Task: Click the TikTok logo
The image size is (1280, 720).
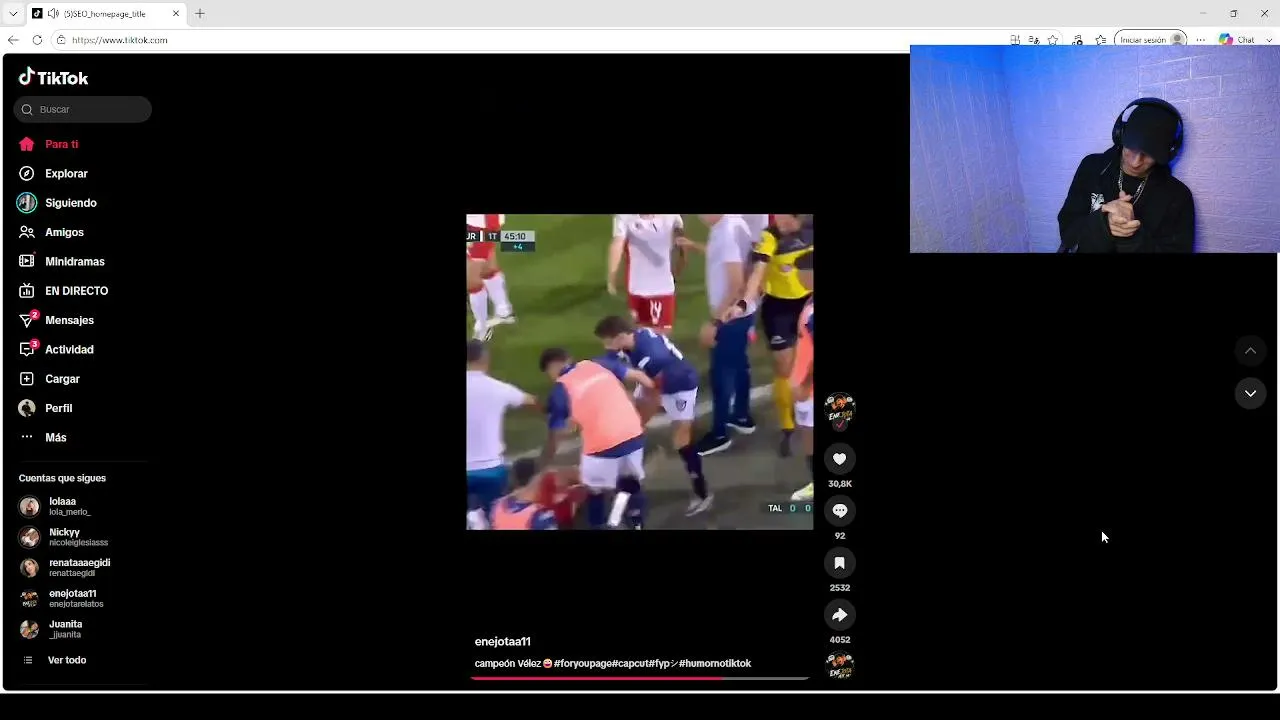Action: [x=53, y=77]
